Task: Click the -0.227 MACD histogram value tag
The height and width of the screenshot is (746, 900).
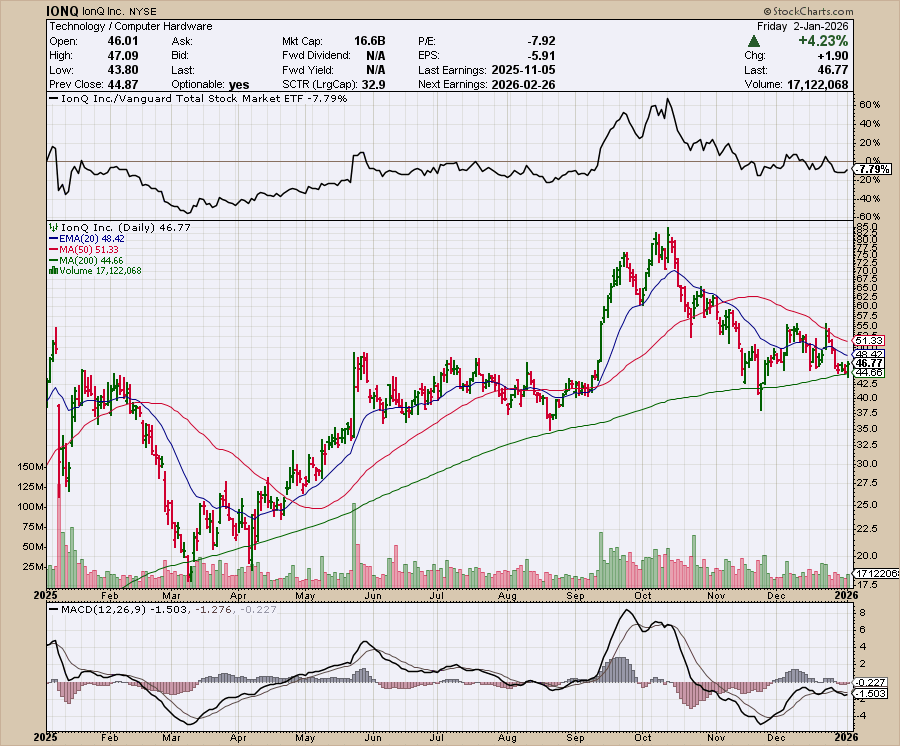Action: pyautogui.click(x=871, y=682)
